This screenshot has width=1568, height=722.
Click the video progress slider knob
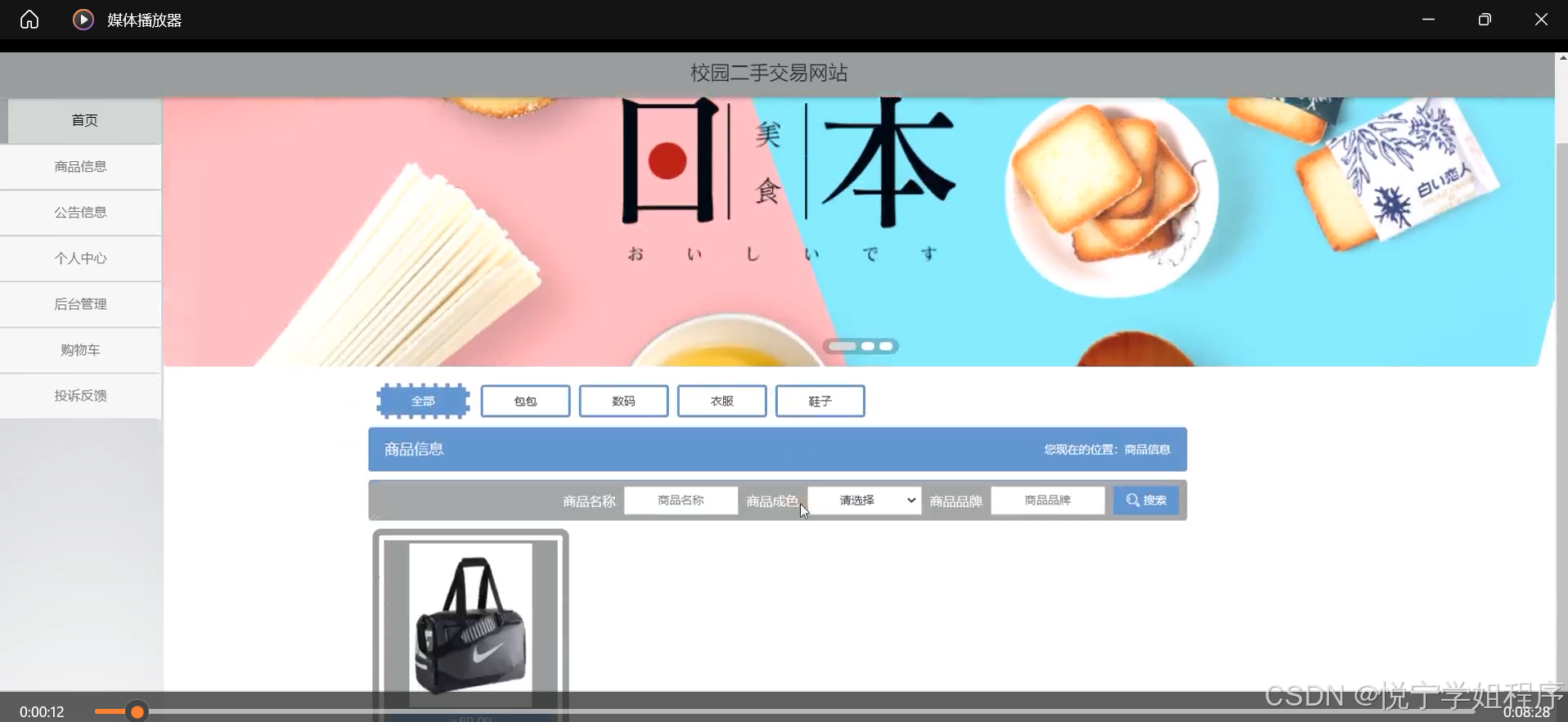click(x=137, y=712)
